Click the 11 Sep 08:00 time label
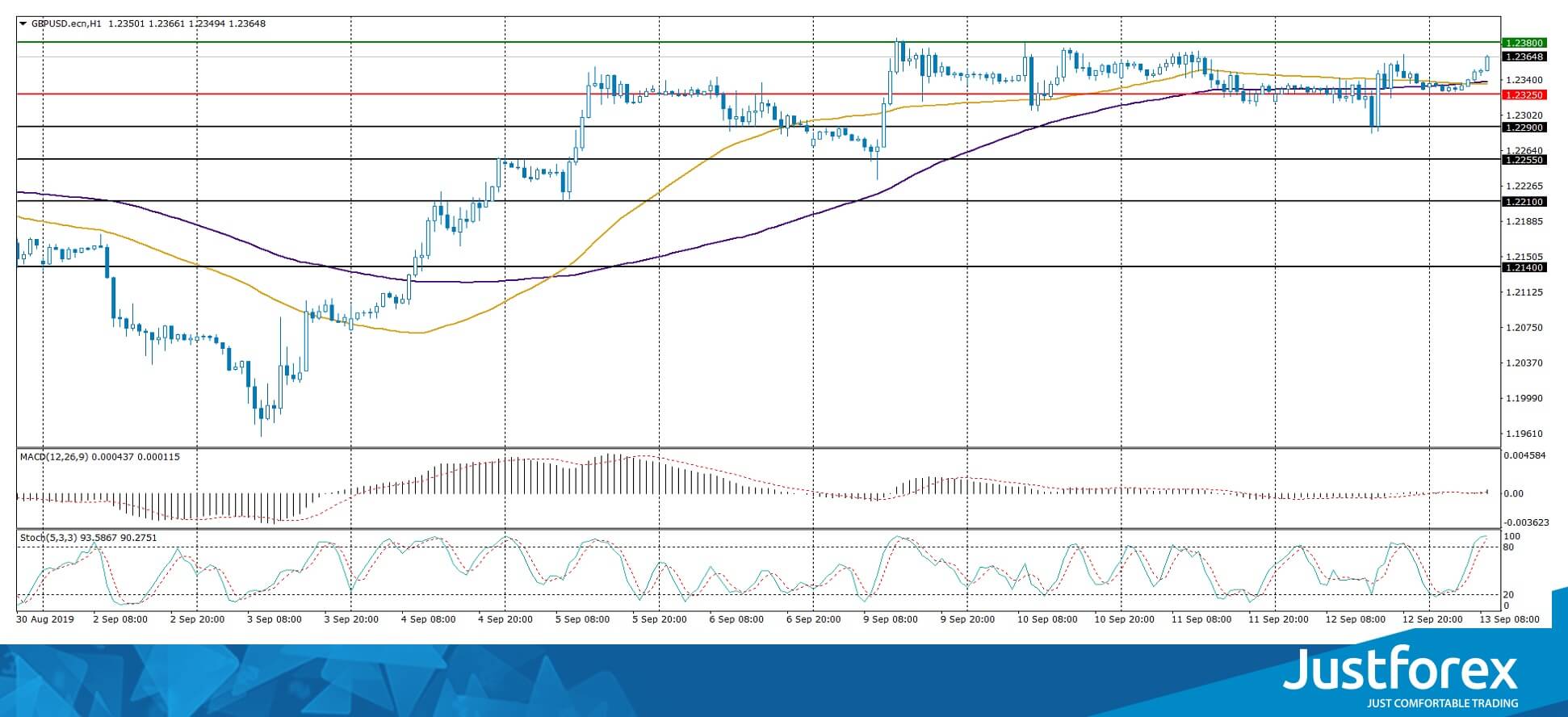Screen dimensions: 1568x717 1201,620
